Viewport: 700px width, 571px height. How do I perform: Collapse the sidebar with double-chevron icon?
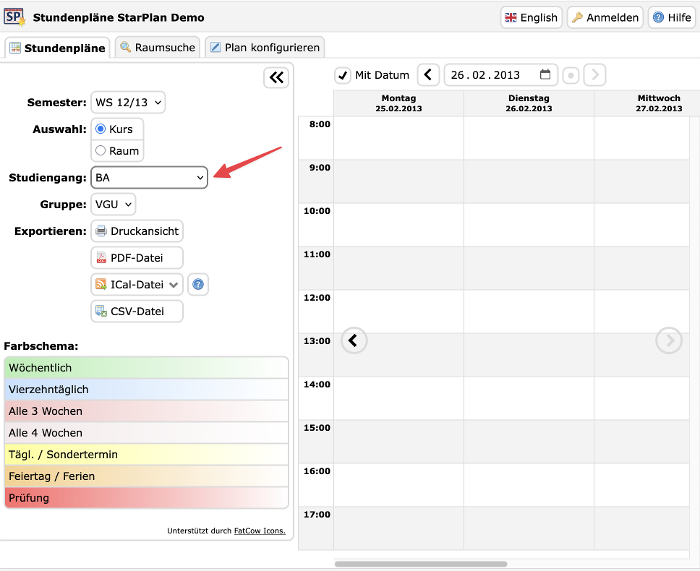click(x=276, y=78)
